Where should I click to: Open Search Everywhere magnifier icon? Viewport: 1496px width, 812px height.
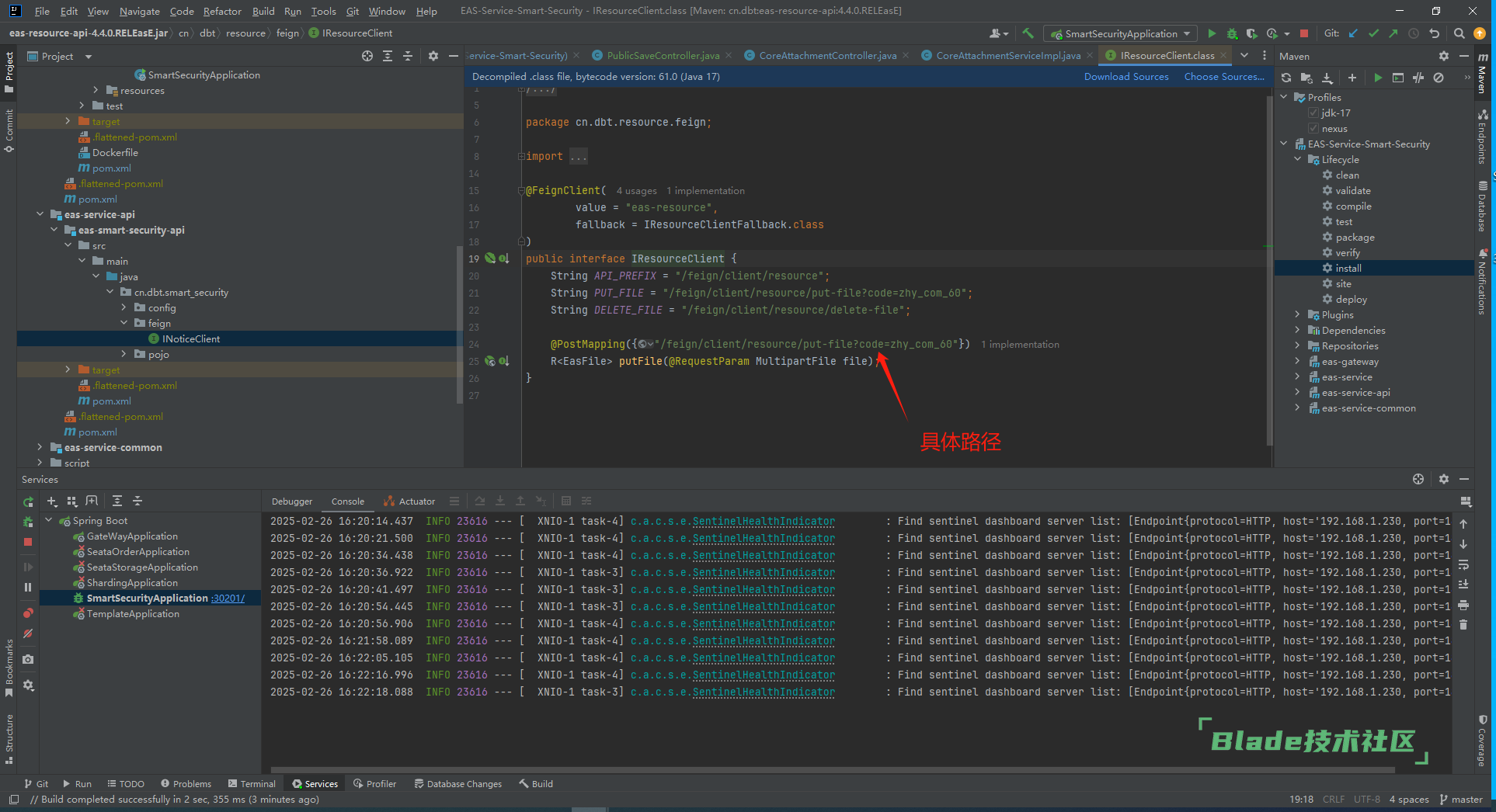1459,33
